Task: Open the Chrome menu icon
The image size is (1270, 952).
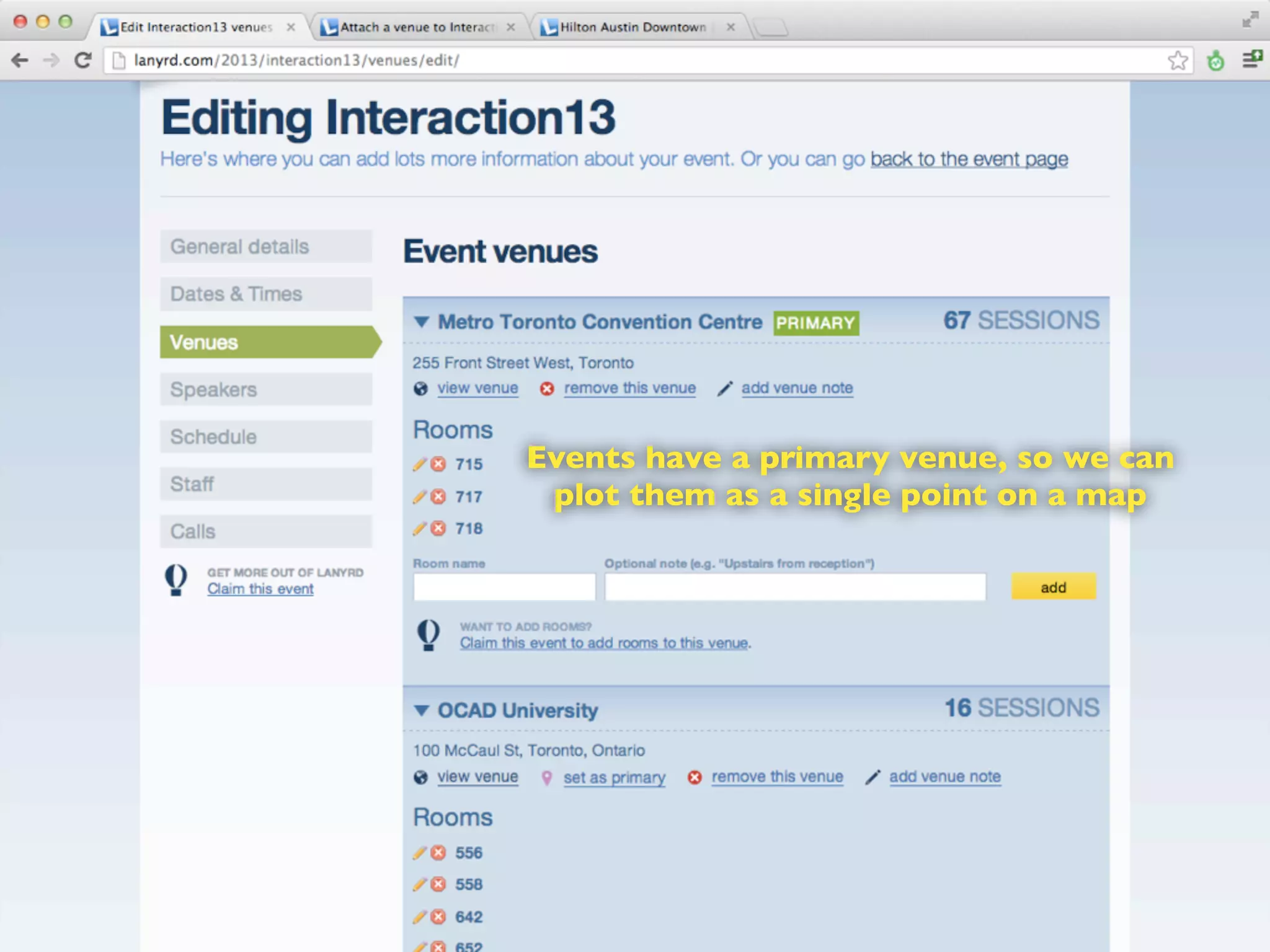Action: tap(1252, 60)
